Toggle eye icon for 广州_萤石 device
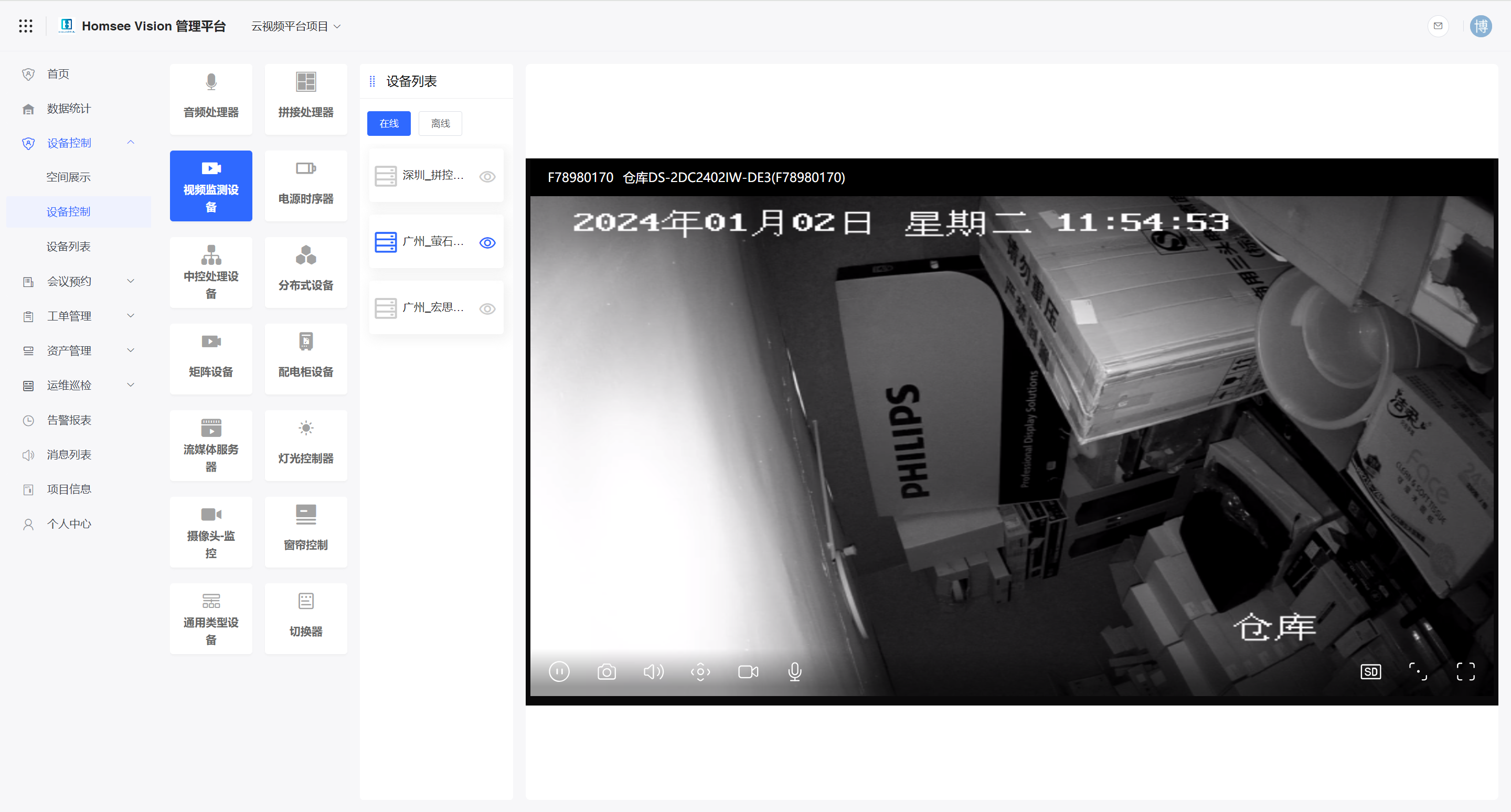This screenshot has height=812, width=1511. [487, 243]
